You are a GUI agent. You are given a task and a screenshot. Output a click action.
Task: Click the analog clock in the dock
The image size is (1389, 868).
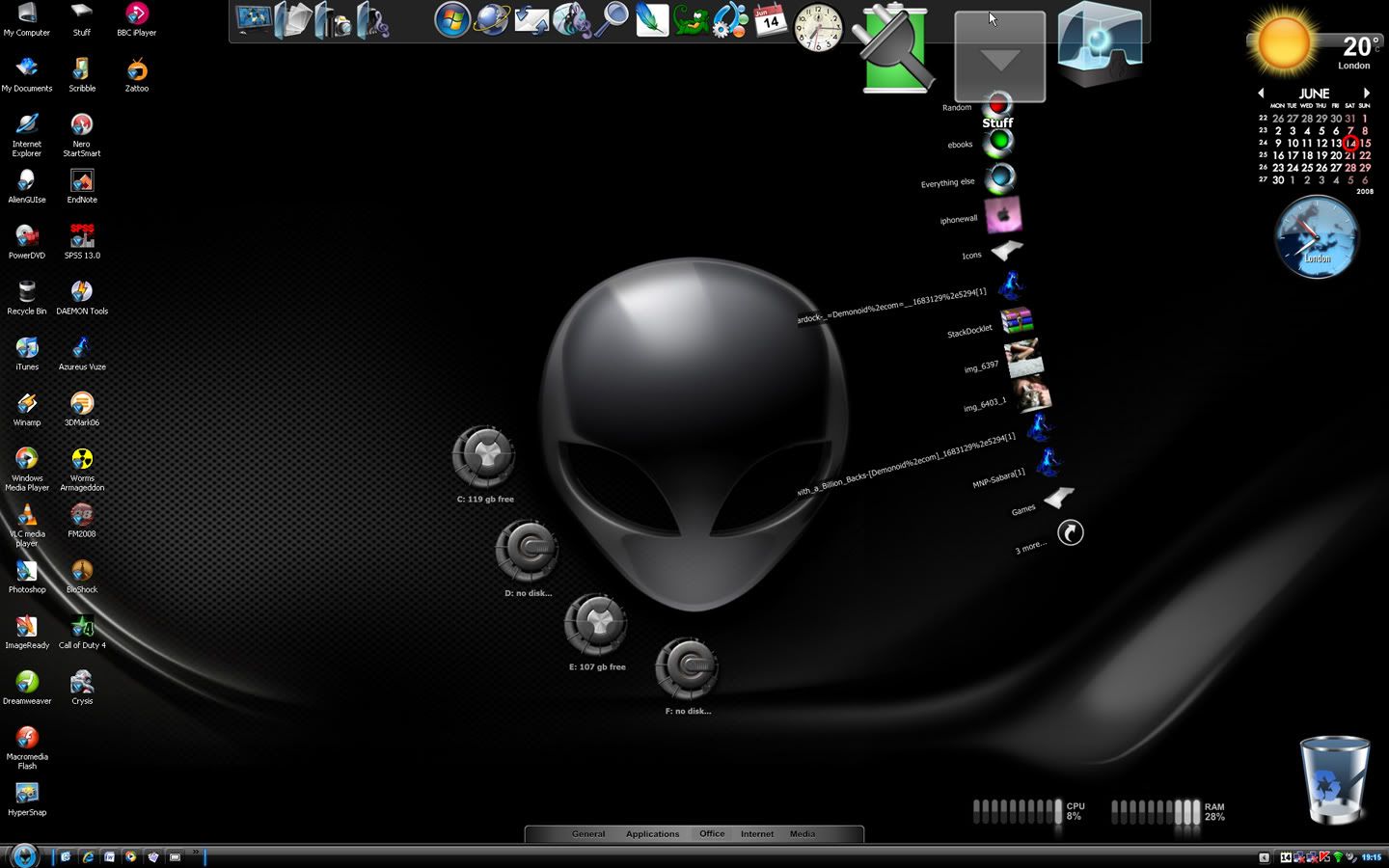click(818, 27)
